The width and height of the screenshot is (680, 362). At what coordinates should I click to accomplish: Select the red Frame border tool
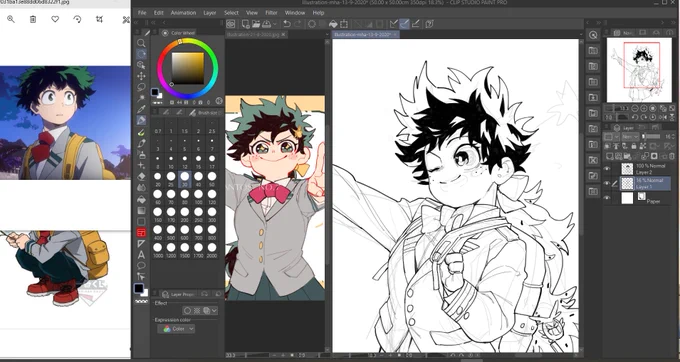tap(141, 233)
